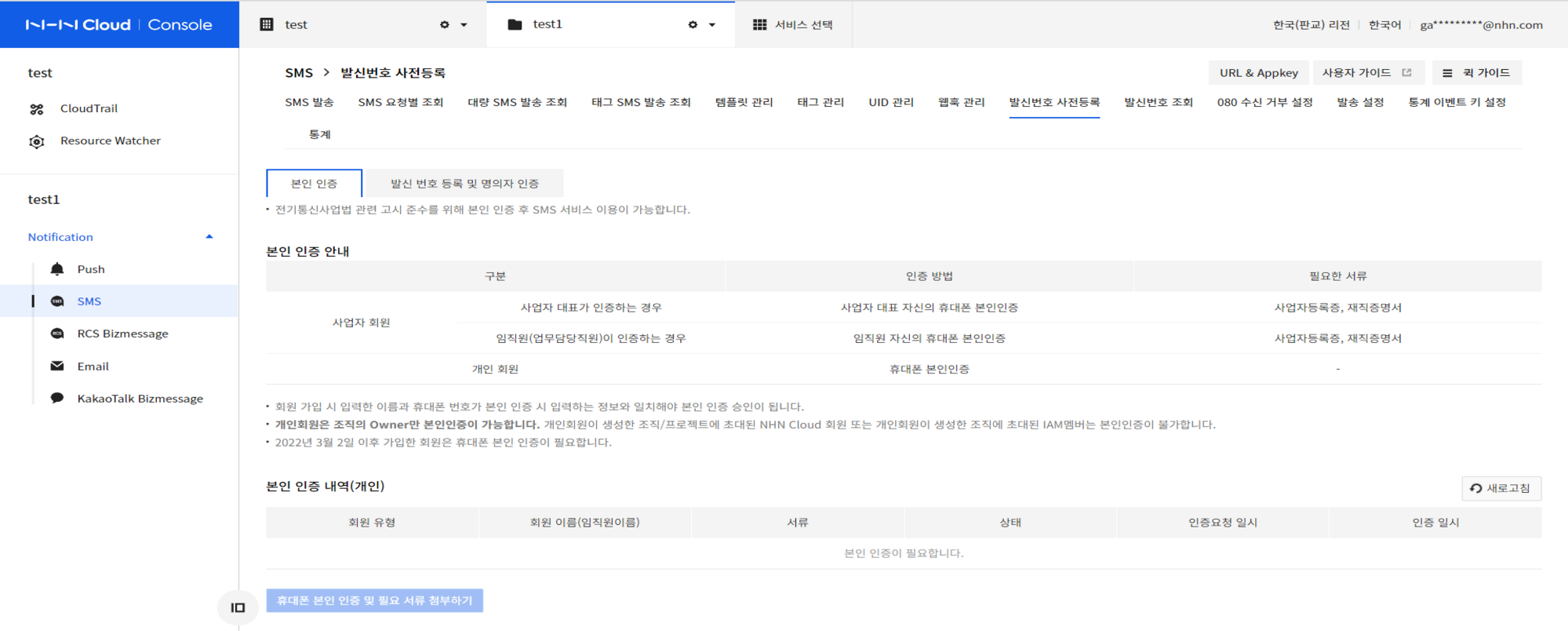Open the 발신번호 조회 tab

(1158, 102)
